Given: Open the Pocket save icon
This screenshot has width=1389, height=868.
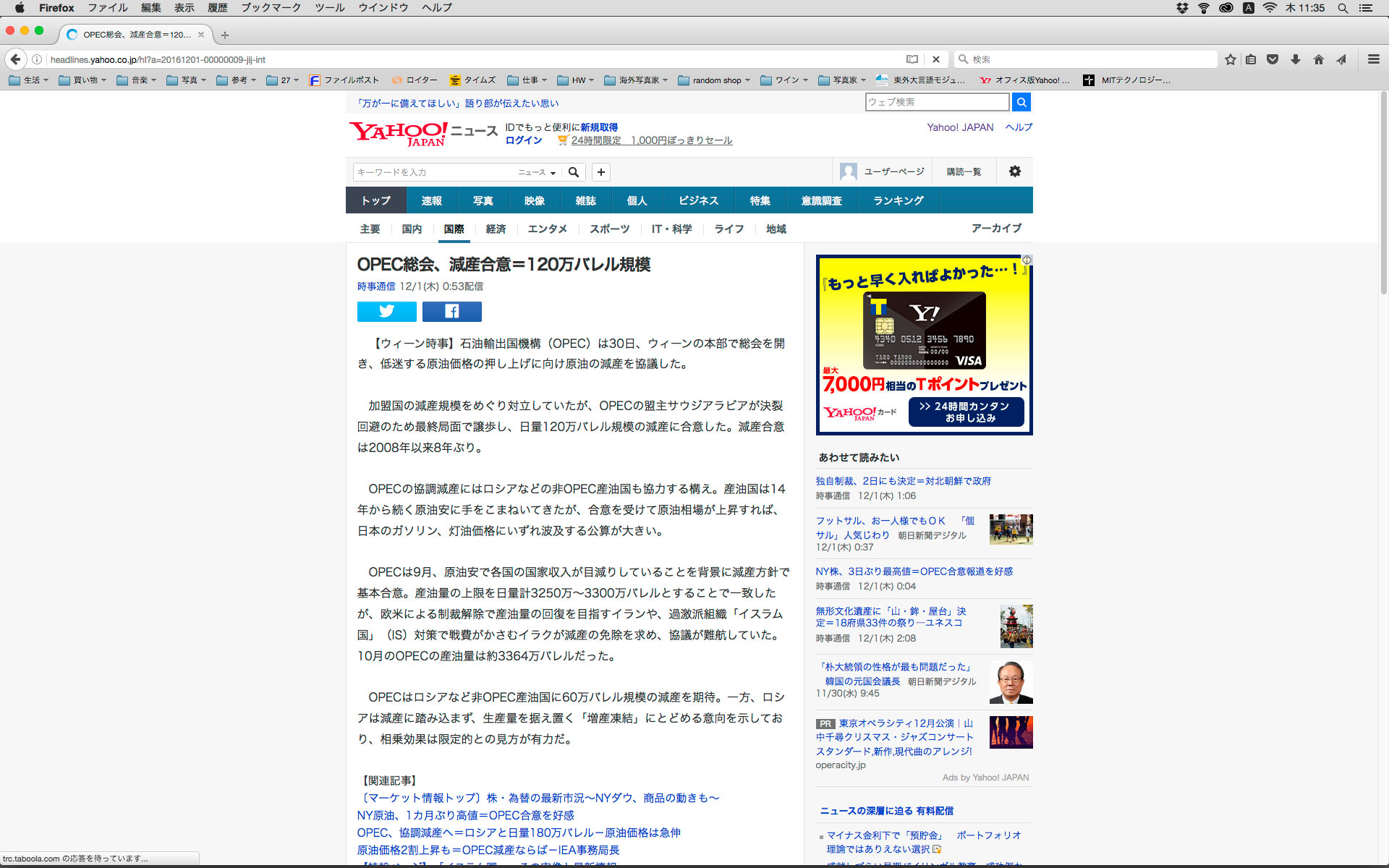Looking at the screenshot, I should click(x=1273, y=59).
